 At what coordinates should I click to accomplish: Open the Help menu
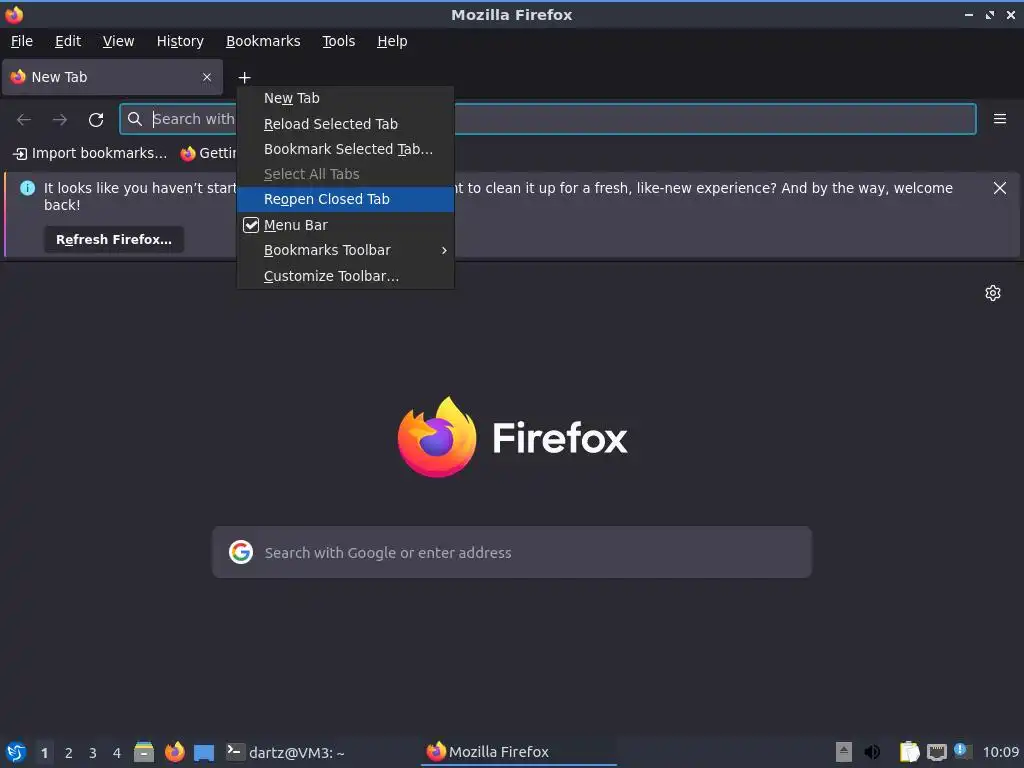392,41
